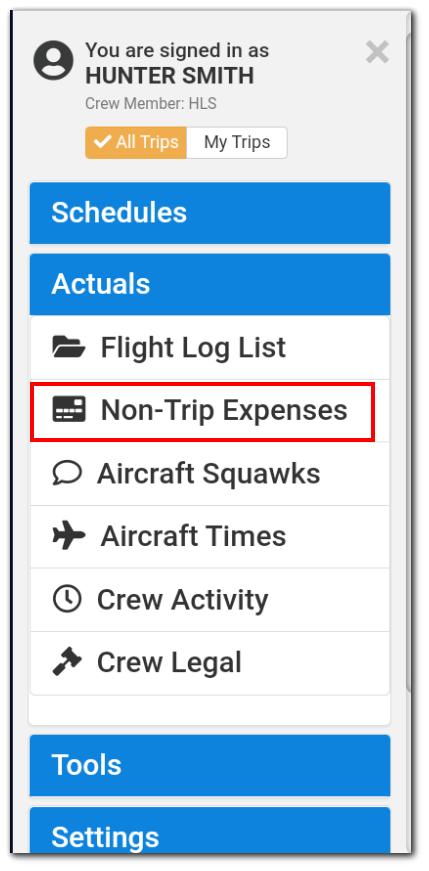
Task: Expand the Schedules section
Action: pyautogui.click(x=210, y=213)
